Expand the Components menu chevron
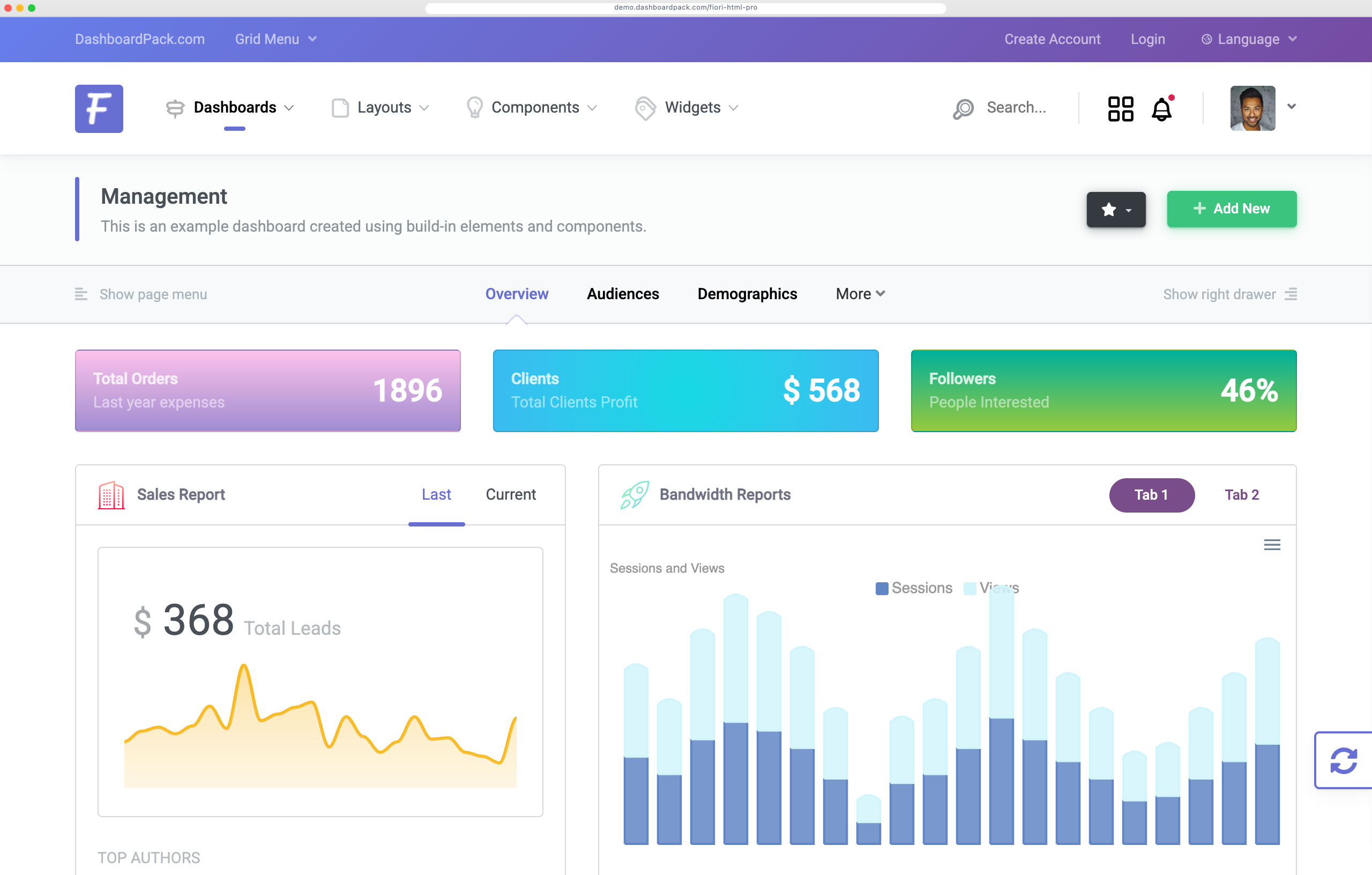1372x875 pixels. click(592, 108)
